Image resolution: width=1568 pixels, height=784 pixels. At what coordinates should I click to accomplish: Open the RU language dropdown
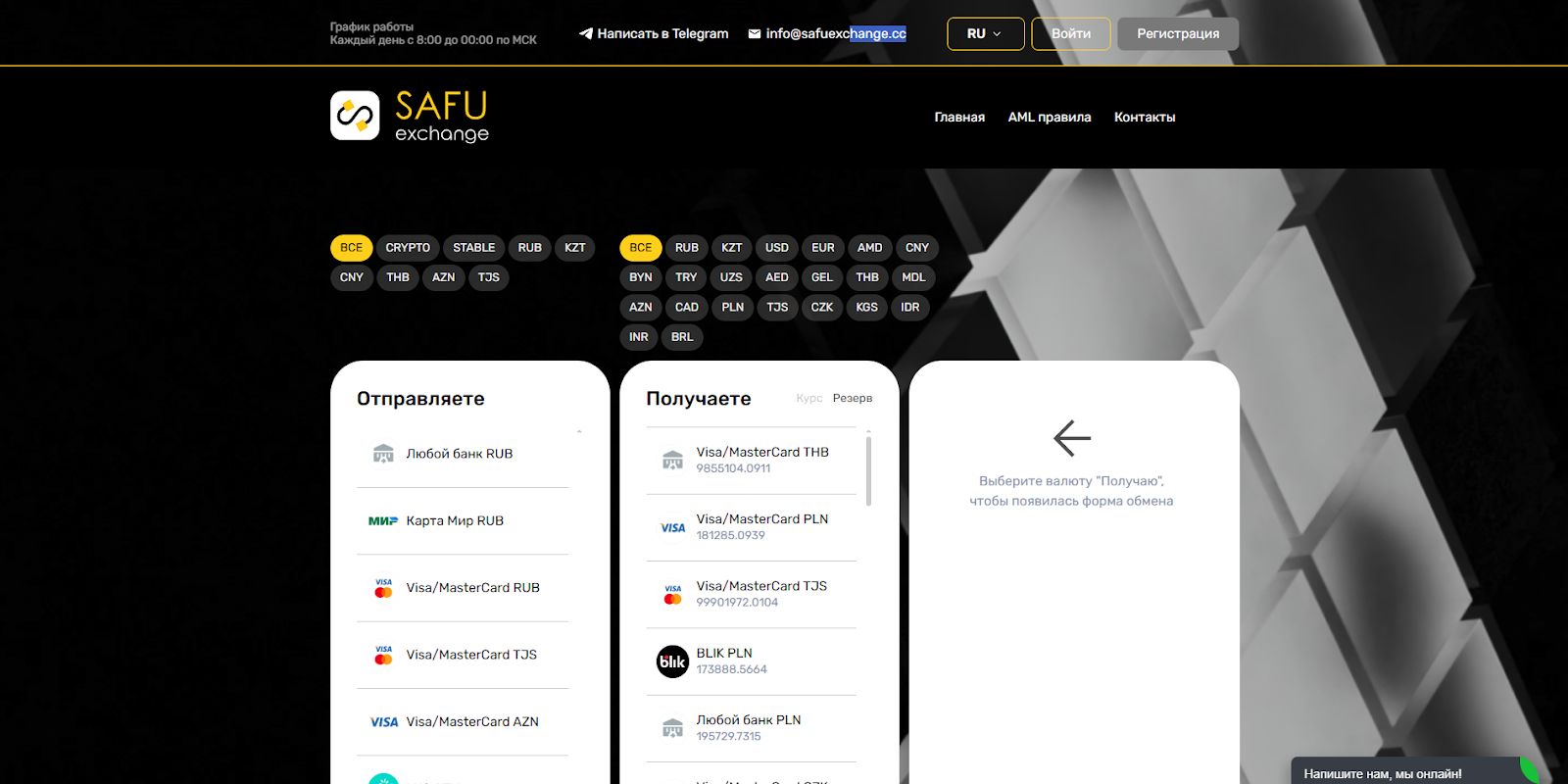(x=986, y=33)
